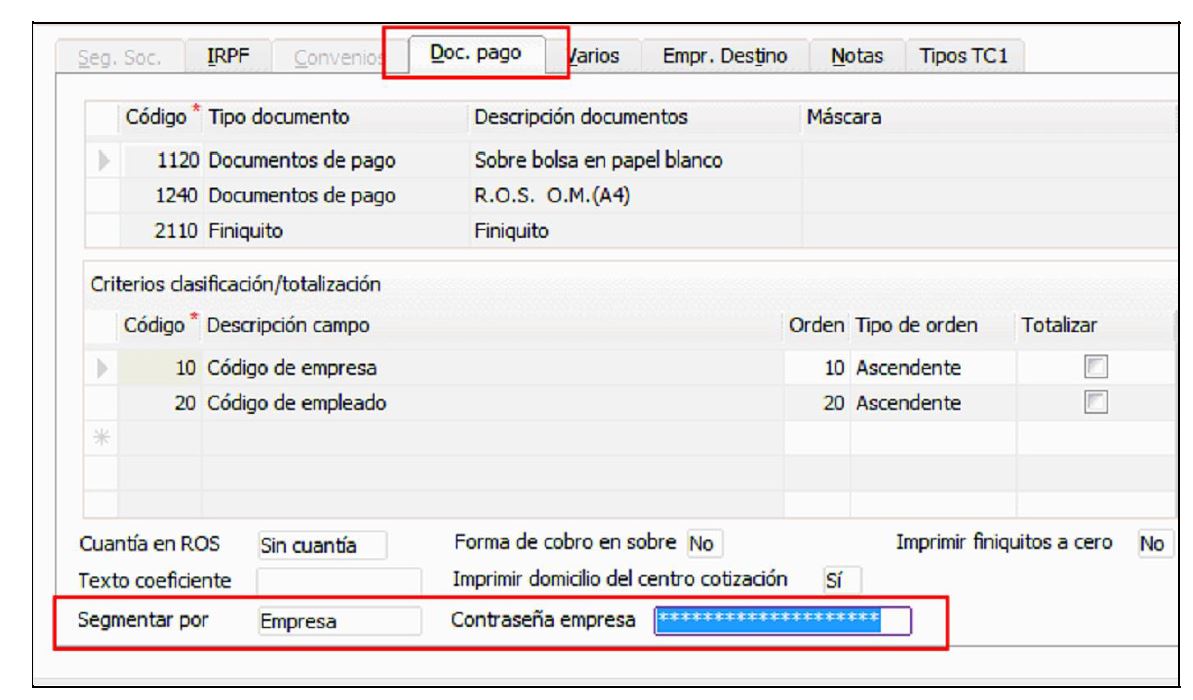Screen dimensions: 1193x700
Task: Click 'Documentos de pago' cell in row 1240
Action: (335, 196)
